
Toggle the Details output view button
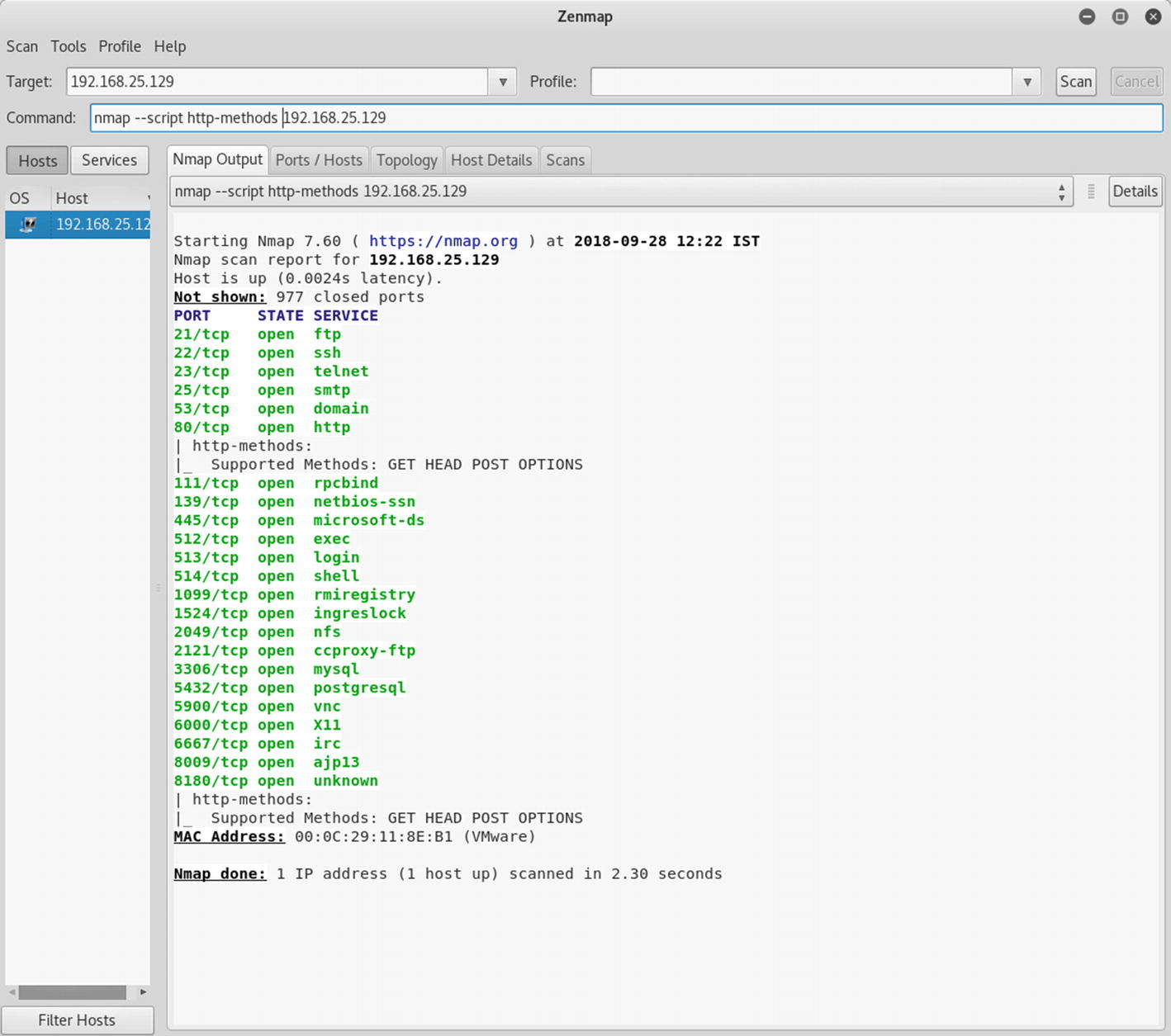[x=1135, y=192]
